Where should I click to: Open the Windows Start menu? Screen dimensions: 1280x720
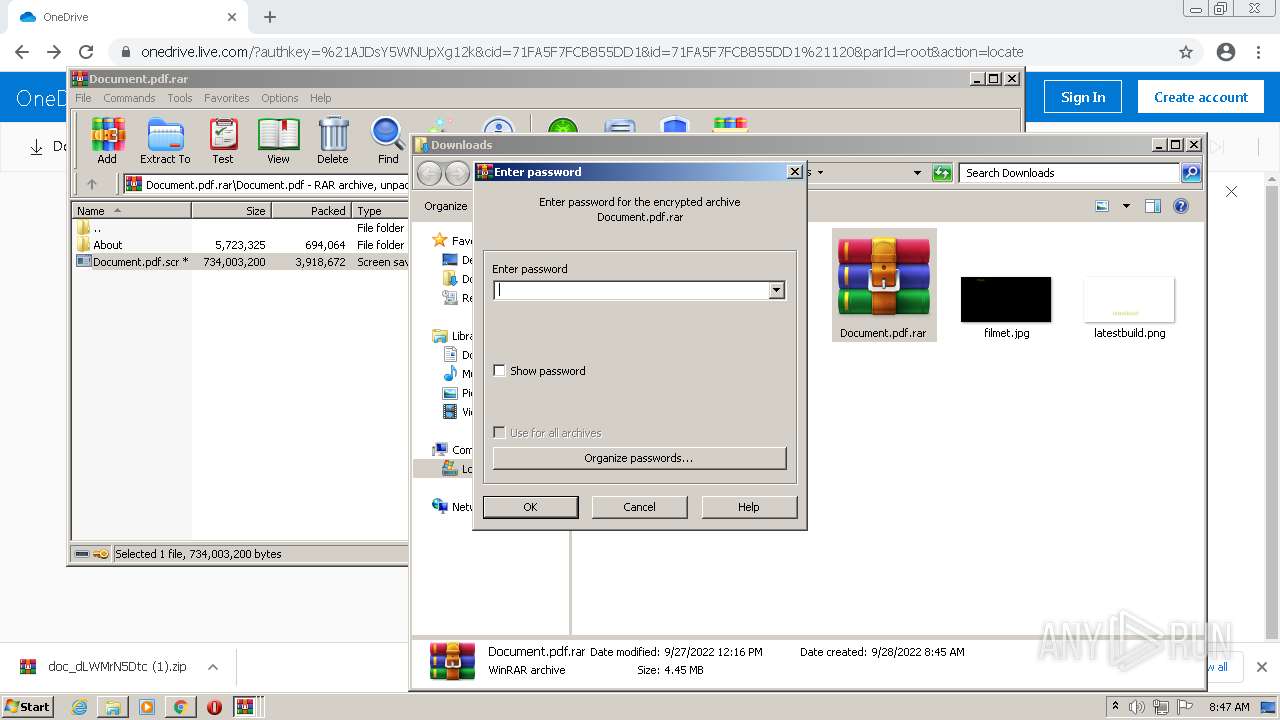[x=28, y=707]
